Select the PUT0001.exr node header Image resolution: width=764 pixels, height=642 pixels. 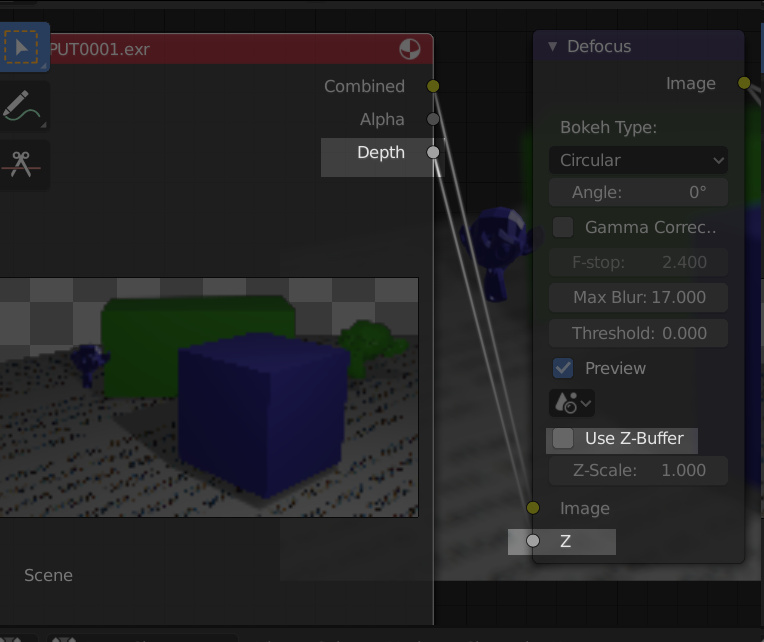[x=241, y=49]
